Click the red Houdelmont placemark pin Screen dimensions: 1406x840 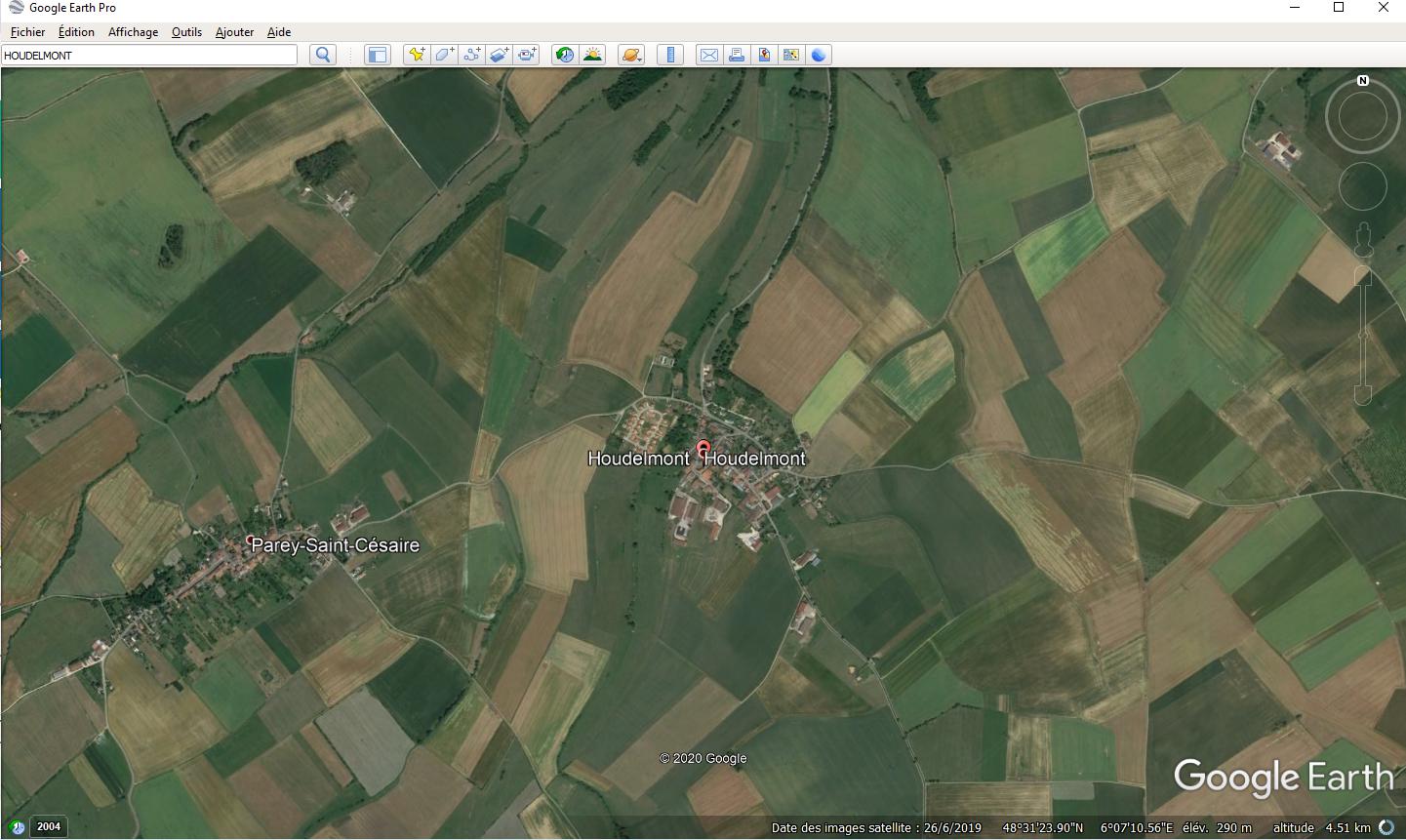(x=703, y=450)
